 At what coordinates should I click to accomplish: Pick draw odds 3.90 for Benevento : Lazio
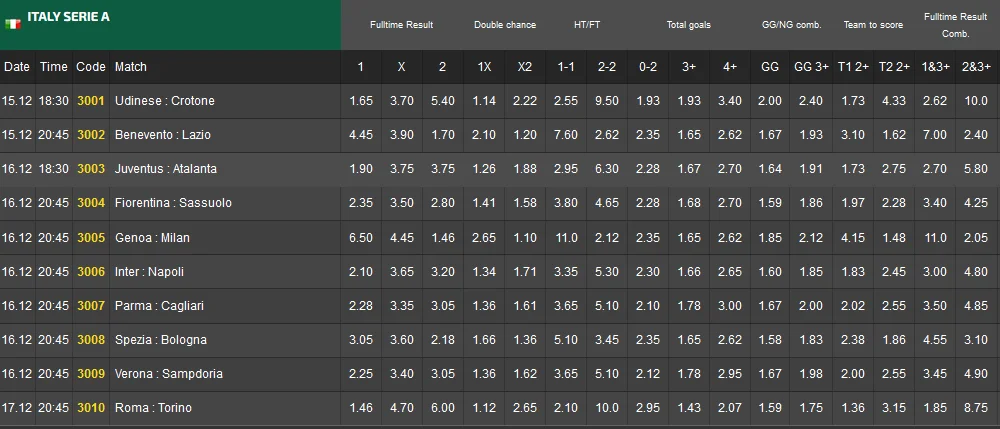point(401,135)
